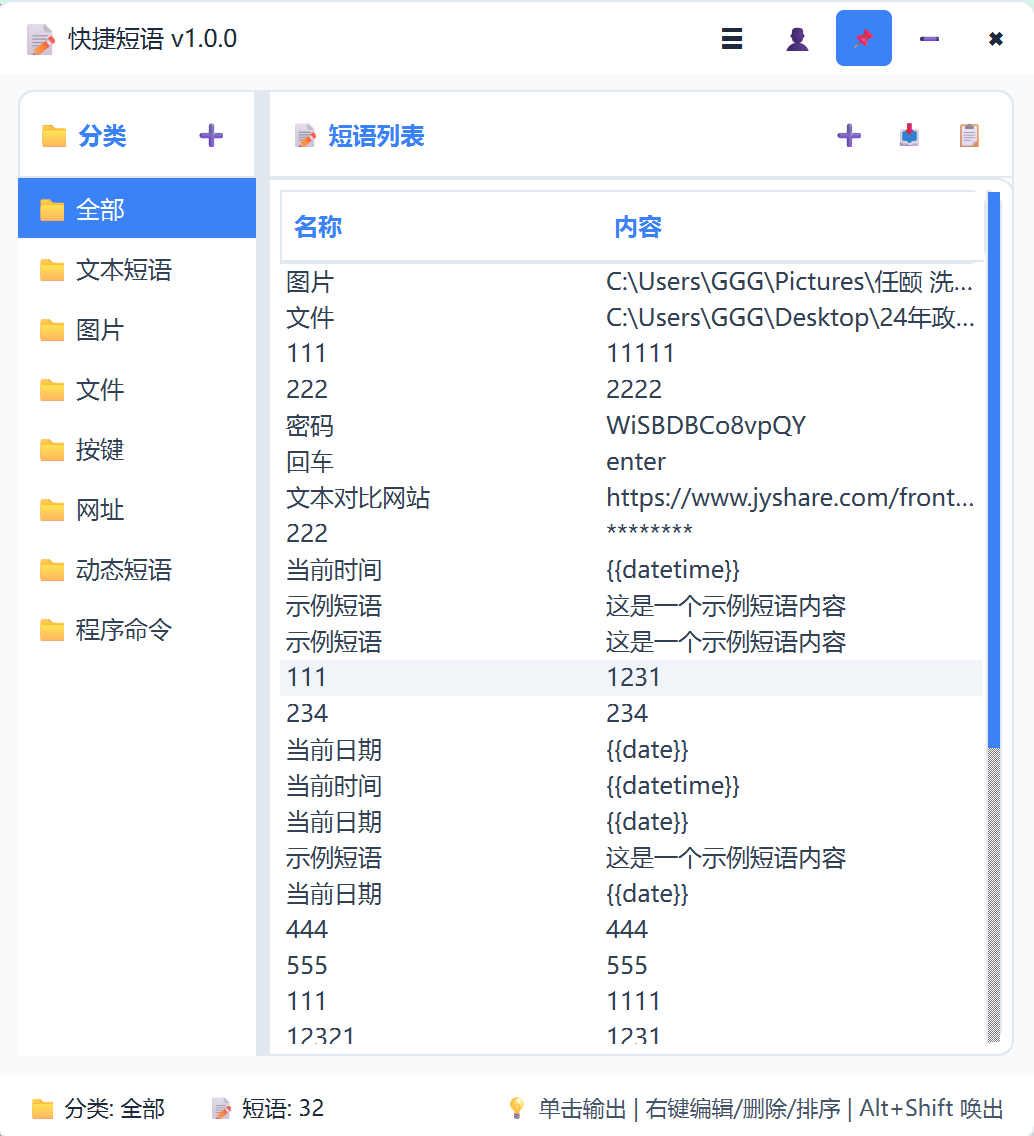Open the user account icon

pyautogui.click(x=797, y=39)
